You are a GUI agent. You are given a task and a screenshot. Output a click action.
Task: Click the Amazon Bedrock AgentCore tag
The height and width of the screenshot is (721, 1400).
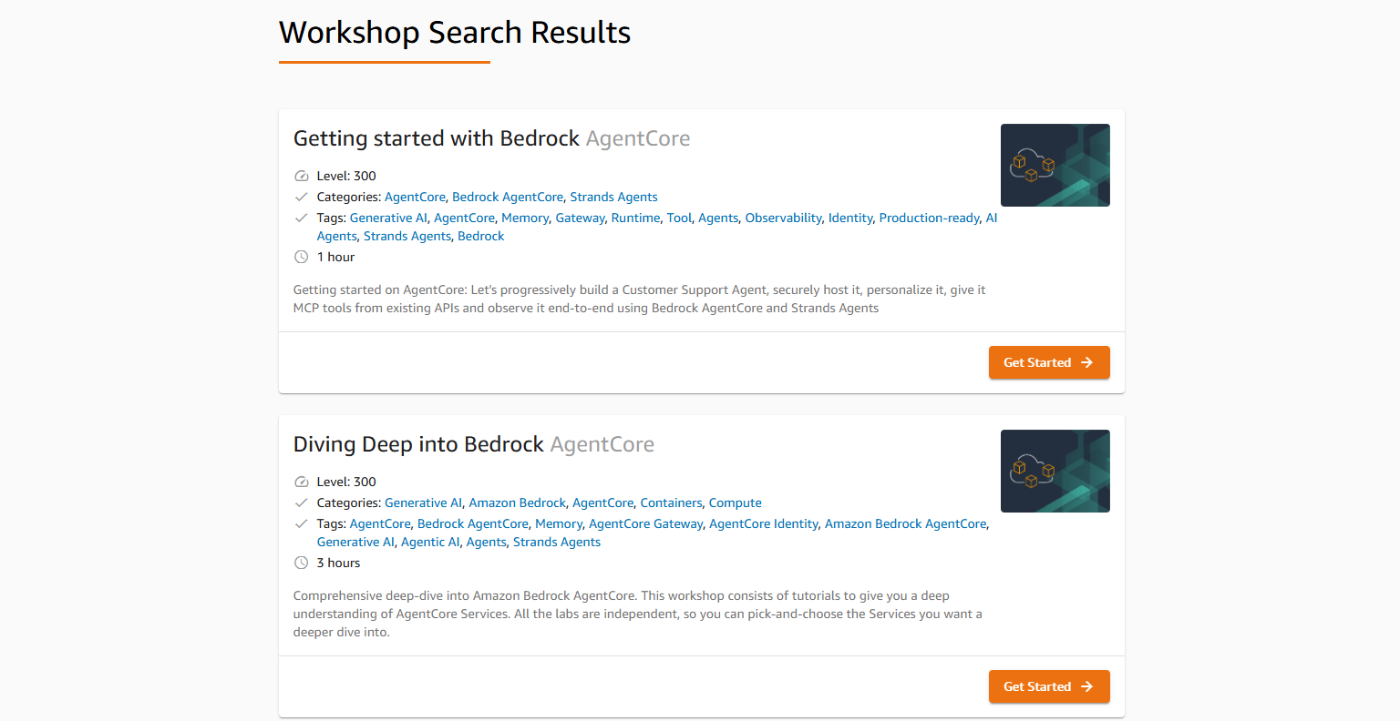coord(906,524)
